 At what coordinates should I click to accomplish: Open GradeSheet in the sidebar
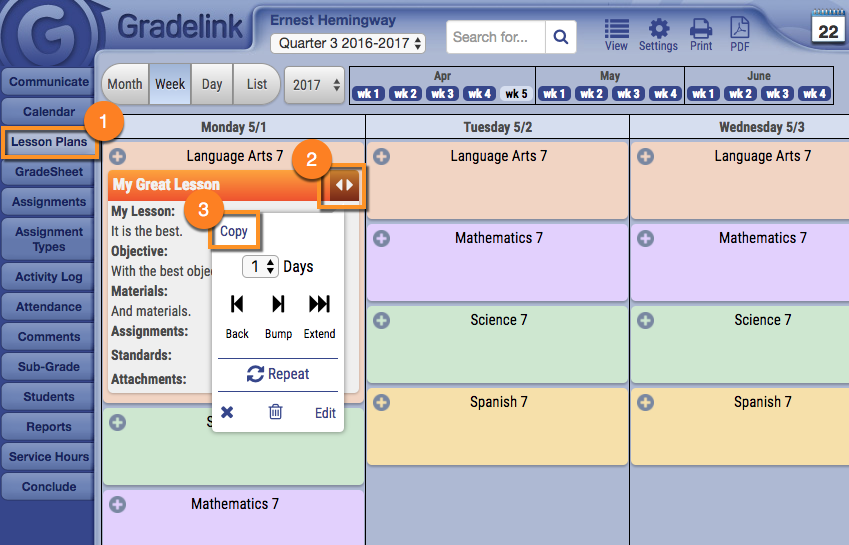point(49,172)
